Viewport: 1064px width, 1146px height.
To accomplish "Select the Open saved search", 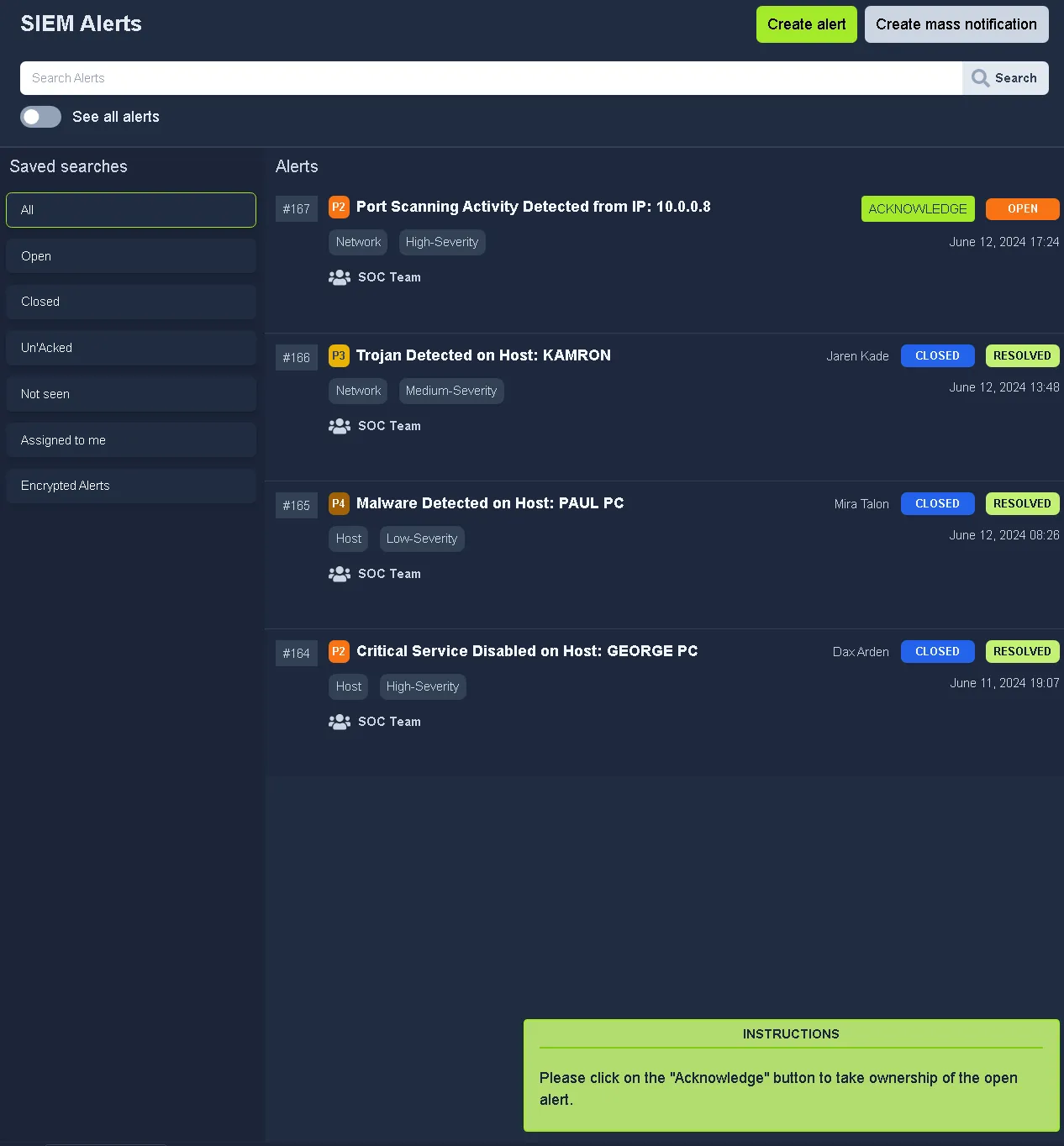I will pos(131,256).
